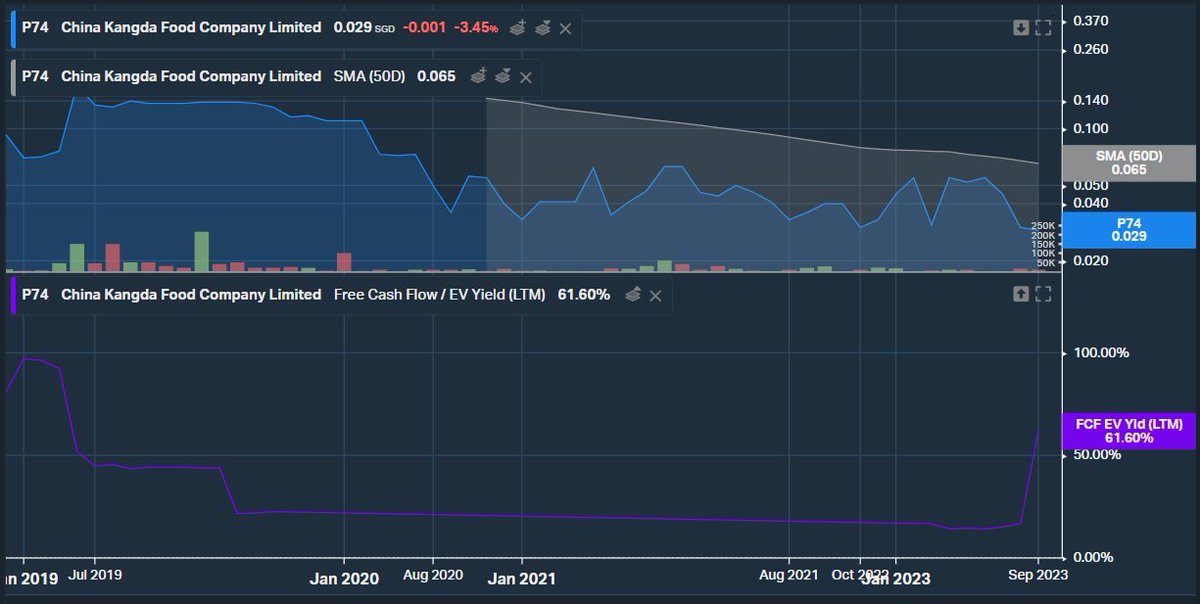The height and width of the screenshot is (604, 1200).
Task: Click the China Kangda Food Company name in the price legend
Action: tap(191, 28)
